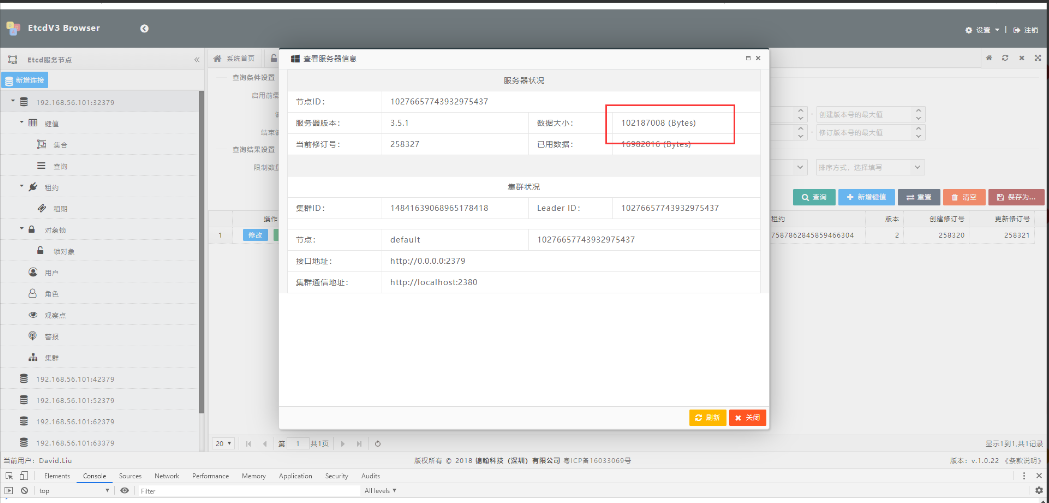
Task: Click the gray reset button
Action: pos(919,197)
